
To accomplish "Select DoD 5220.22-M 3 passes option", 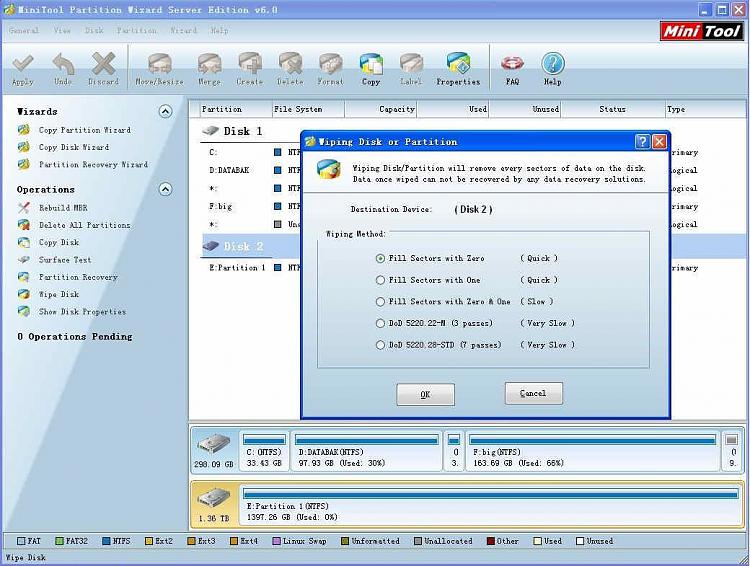I will 380,323.
